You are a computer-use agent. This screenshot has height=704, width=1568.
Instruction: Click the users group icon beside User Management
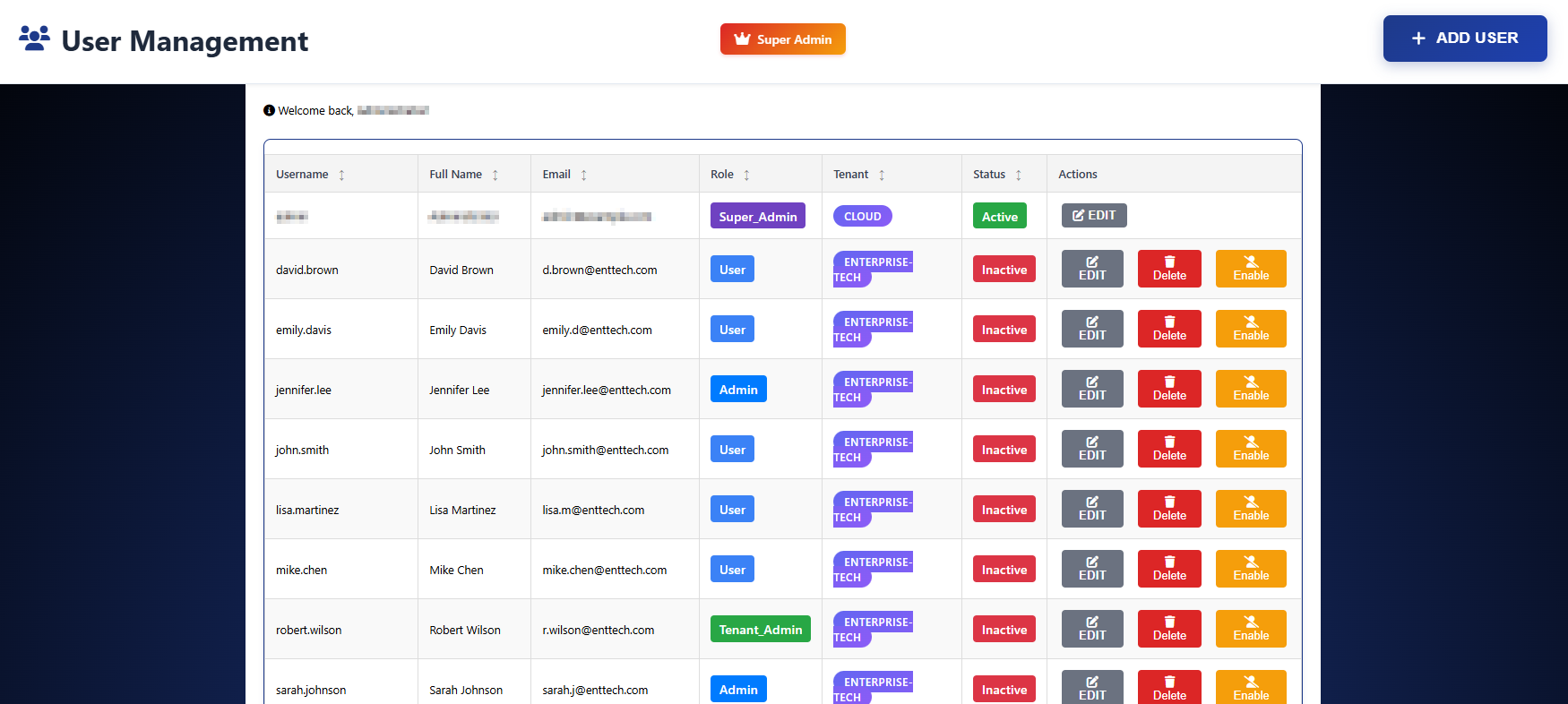point(34,39)
